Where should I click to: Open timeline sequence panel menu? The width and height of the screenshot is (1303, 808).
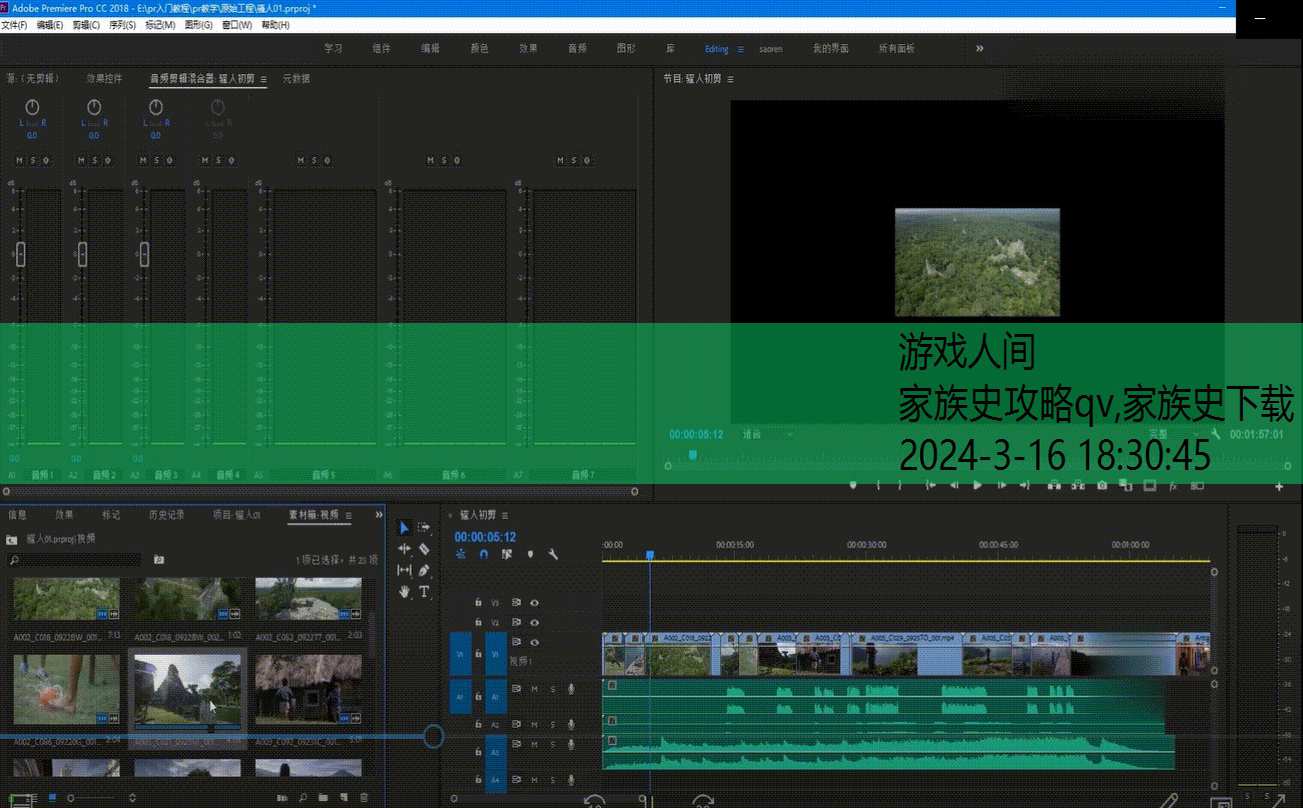point(506,515)
